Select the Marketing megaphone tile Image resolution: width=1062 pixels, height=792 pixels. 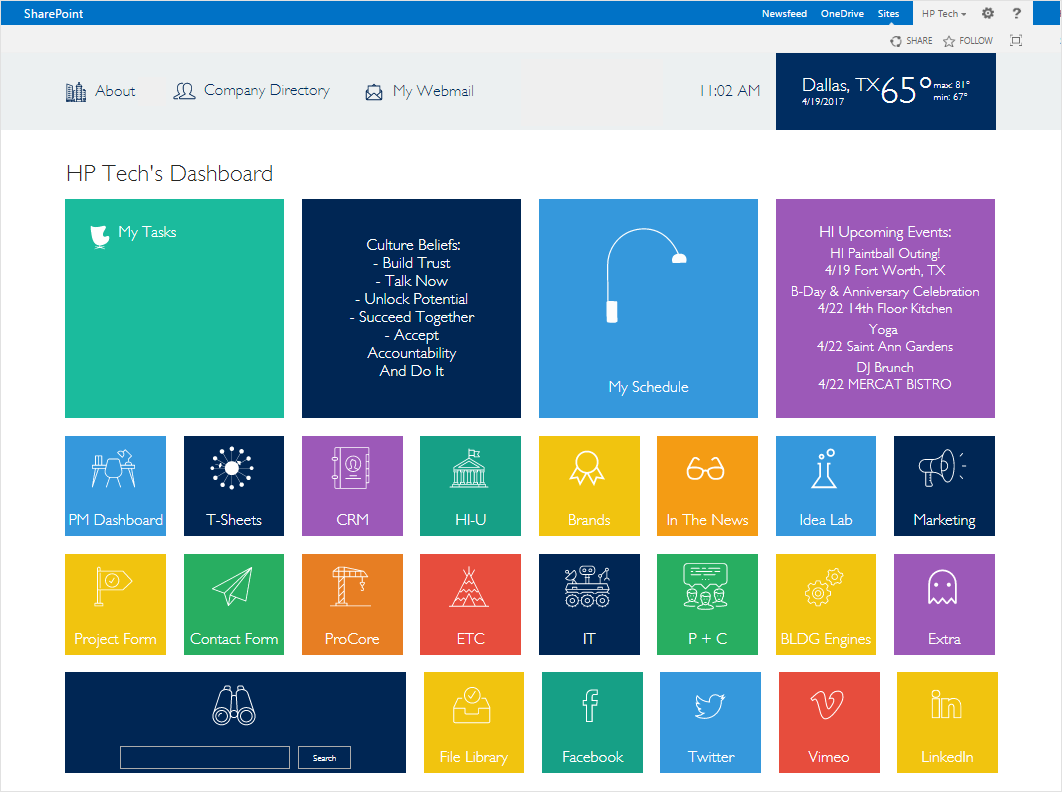tap(944, 486)
